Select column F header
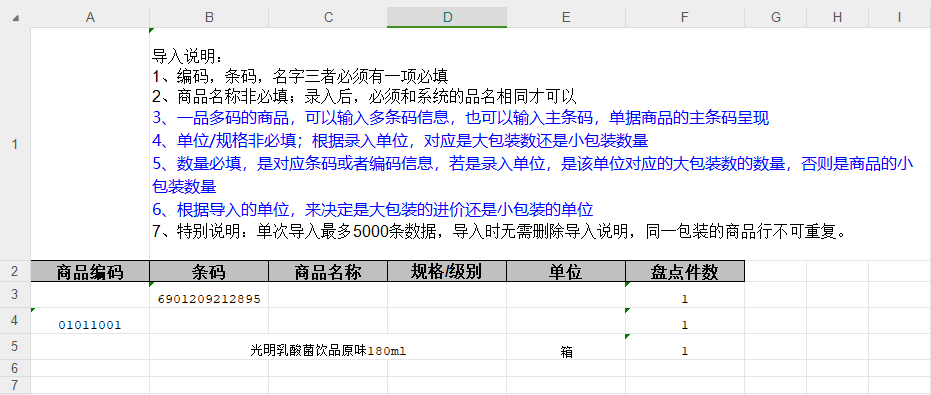Viewport: 931px width, 395px height. tap(685, 17)
